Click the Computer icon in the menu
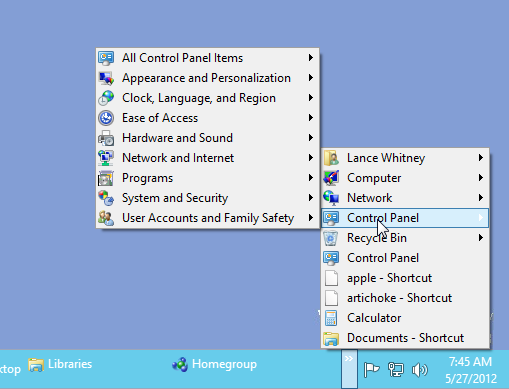 (331, 178)
